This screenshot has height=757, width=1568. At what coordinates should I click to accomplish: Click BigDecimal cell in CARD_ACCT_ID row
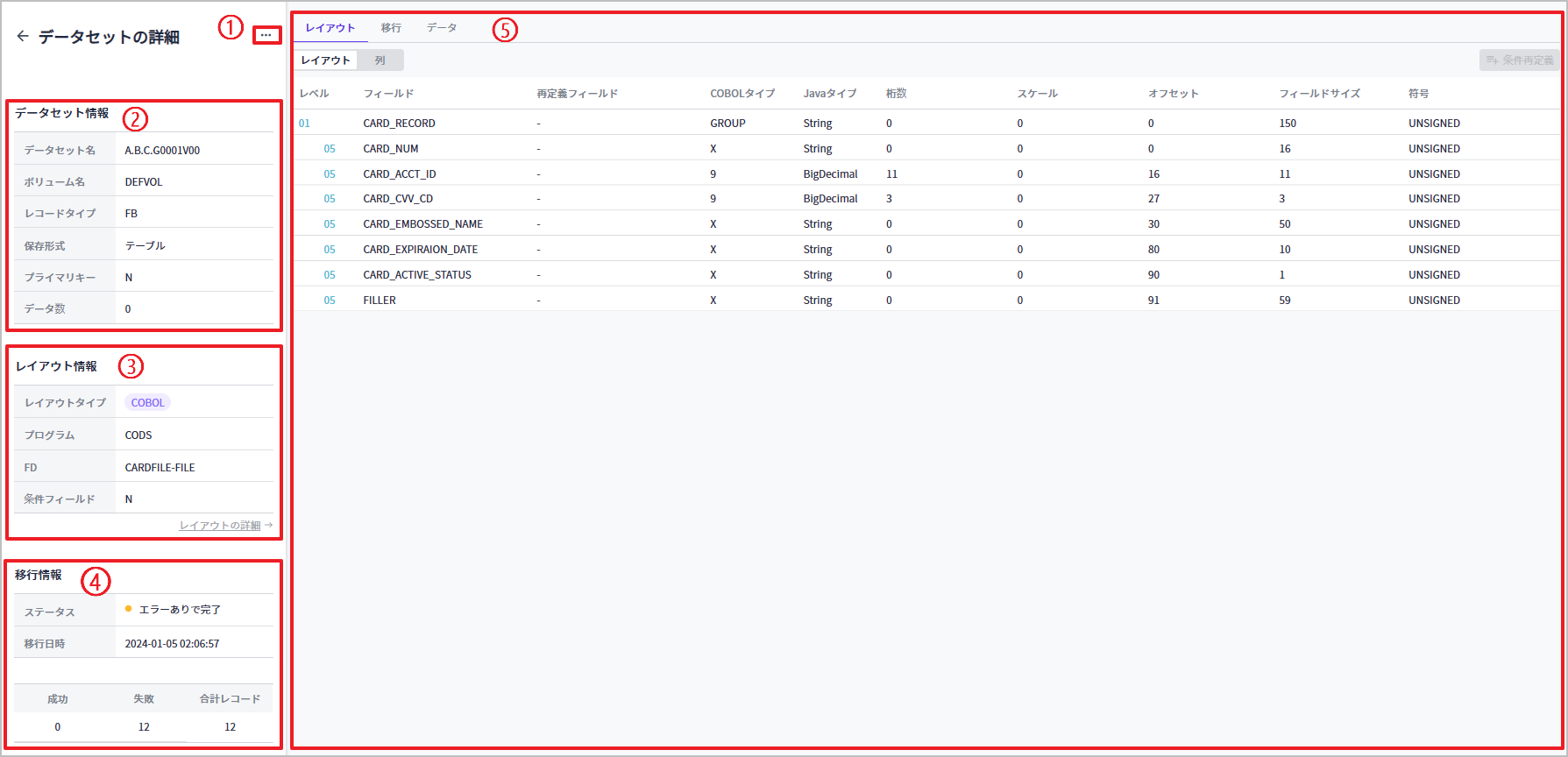[830, 174]
